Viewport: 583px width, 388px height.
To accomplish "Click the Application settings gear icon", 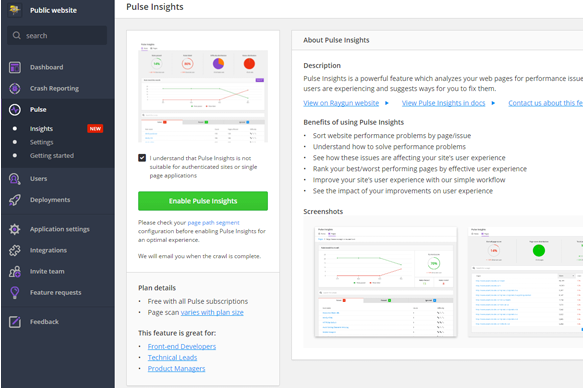I will click(15, 229).
